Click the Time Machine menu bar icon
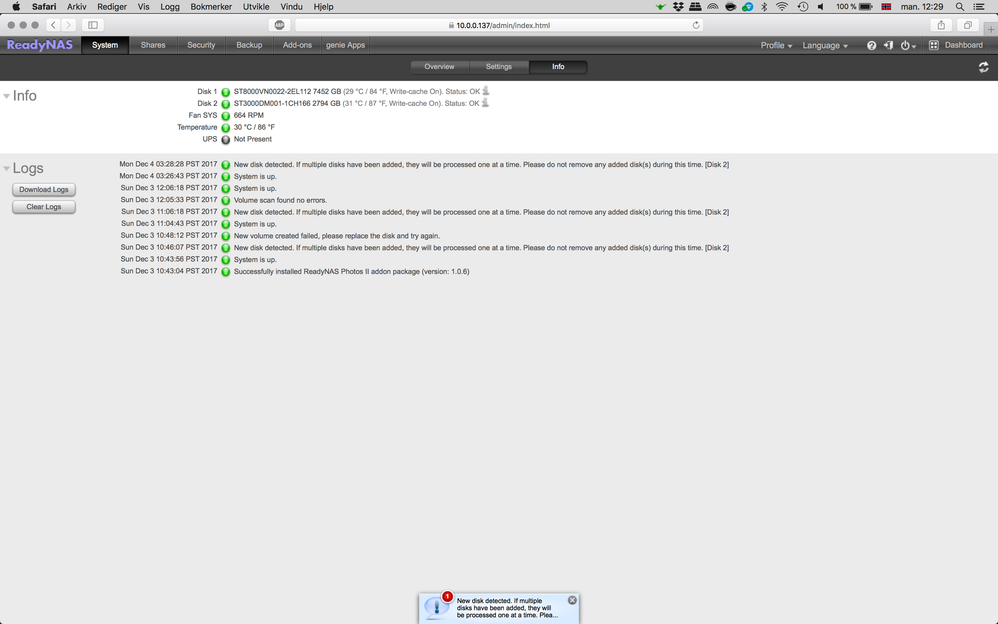Image resolution: width=998 pixels, height=624 pixels. click(x=803, y=6)
